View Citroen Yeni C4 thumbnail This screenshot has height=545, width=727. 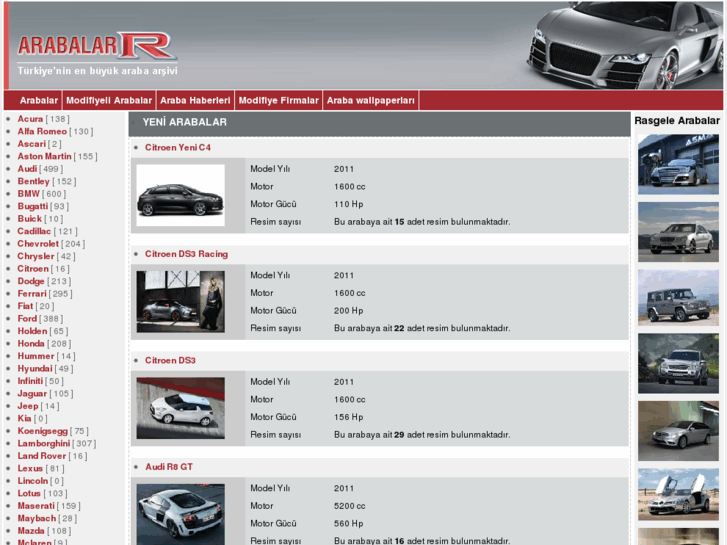[x=180, y=195]
